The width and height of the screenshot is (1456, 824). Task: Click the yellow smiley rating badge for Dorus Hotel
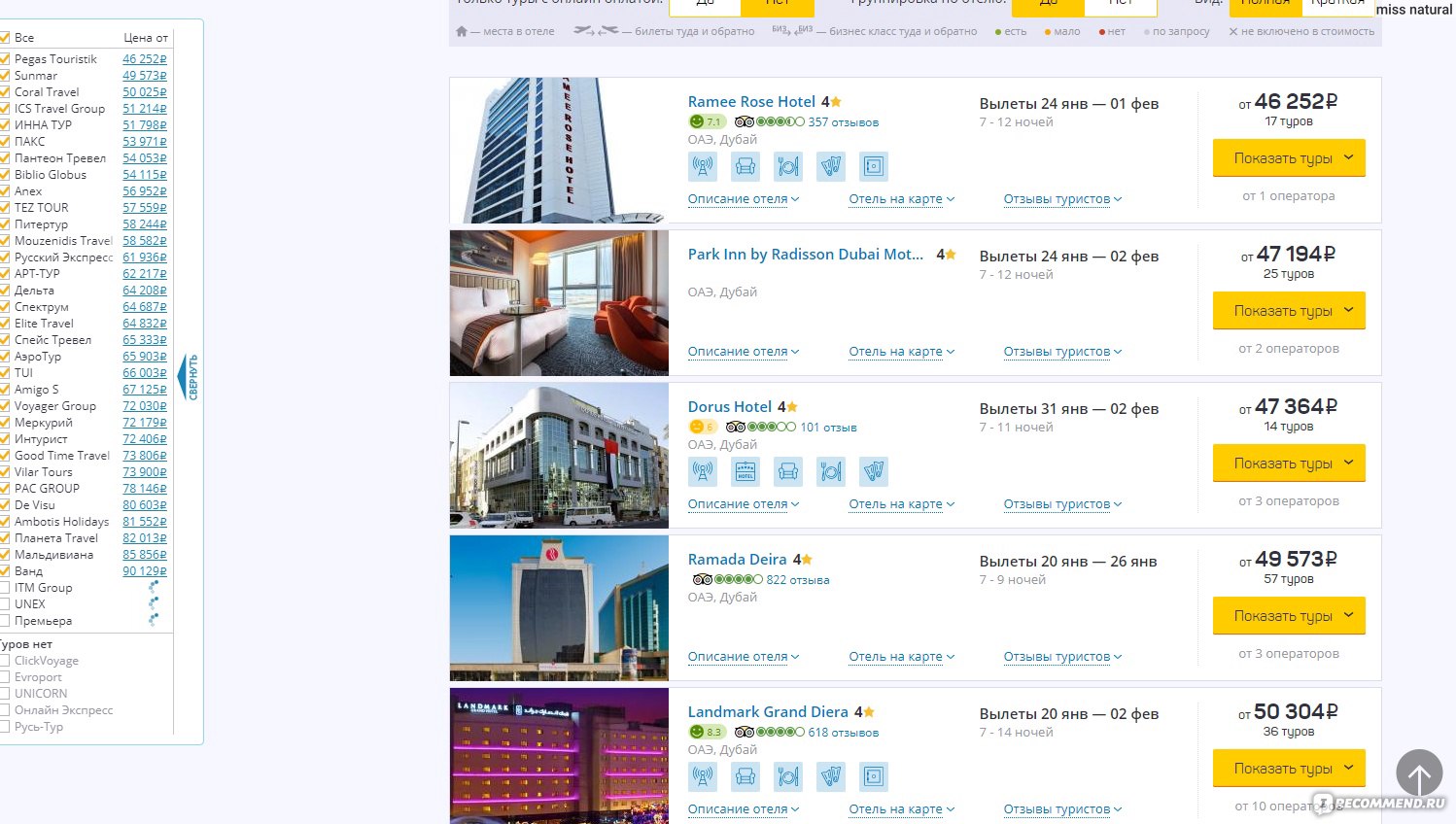point(703,427)
